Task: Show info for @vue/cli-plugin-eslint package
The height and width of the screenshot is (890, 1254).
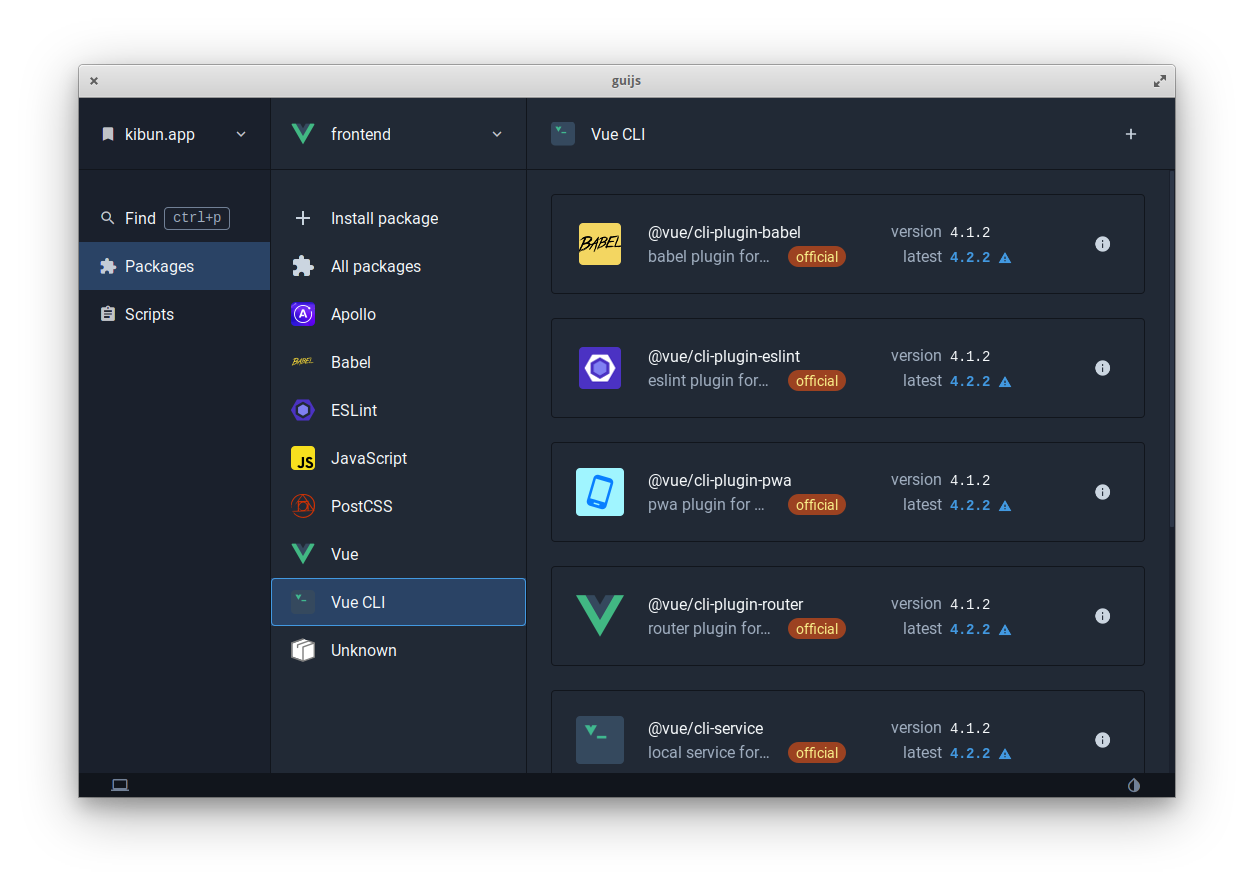Action: click(1102, 367)
